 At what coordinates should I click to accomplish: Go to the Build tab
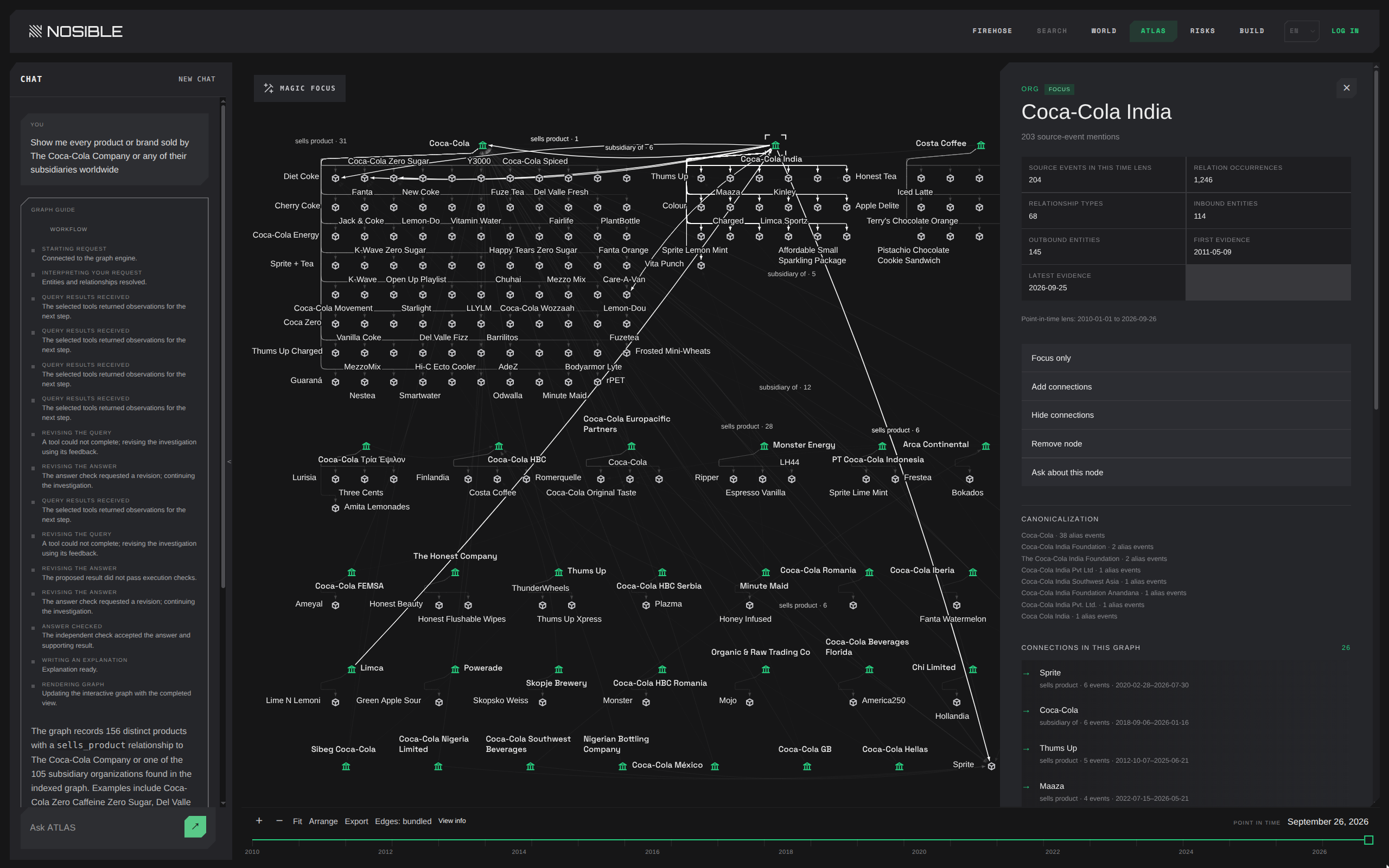tap(1251, 31)
